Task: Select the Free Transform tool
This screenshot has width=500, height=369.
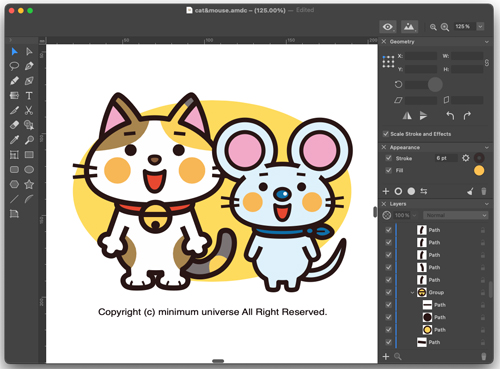Action: [x=14, y=214]
